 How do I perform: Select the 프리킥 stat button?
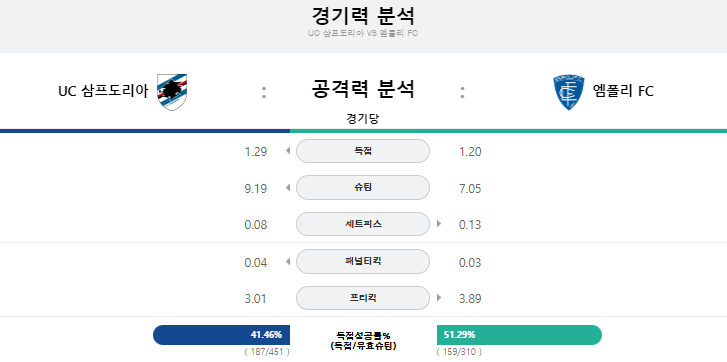click(363, 298)
